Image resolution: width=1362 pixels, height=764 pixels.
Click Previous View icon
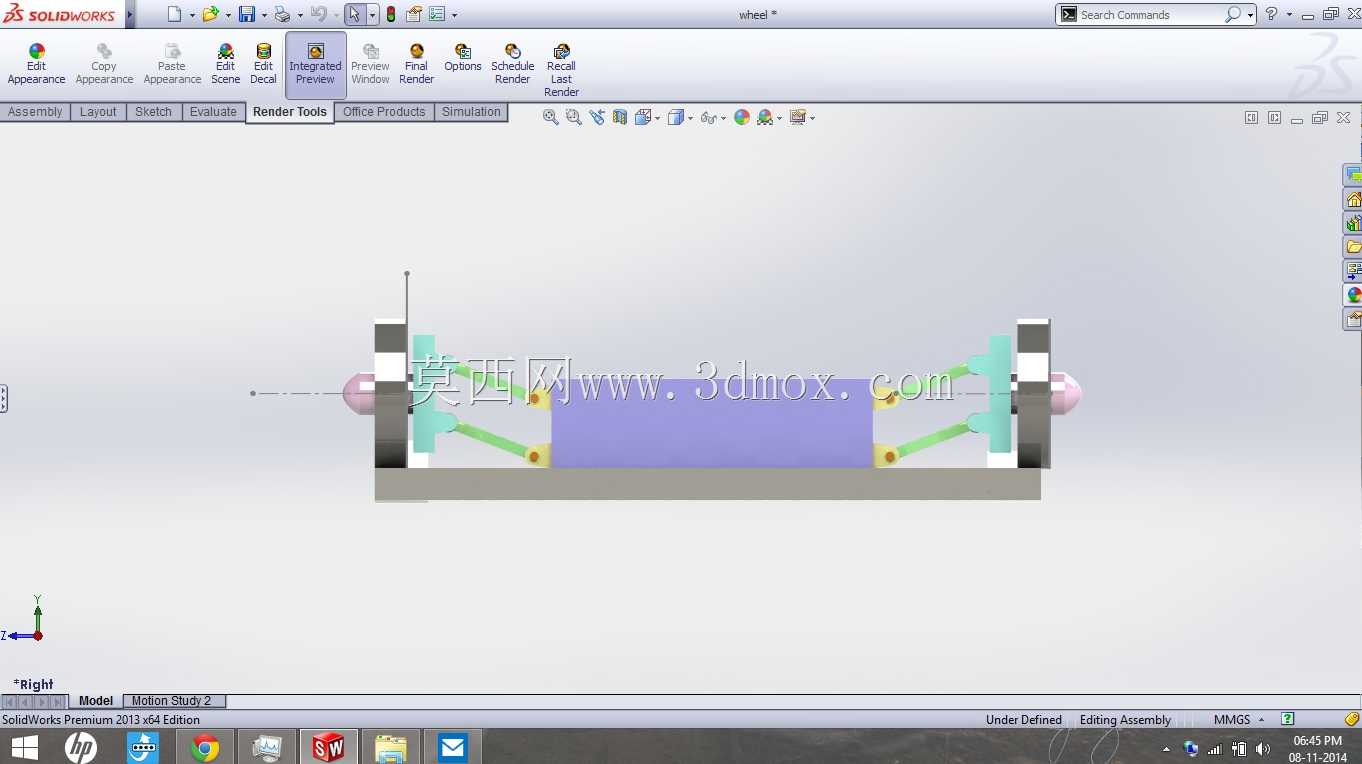(x=597, y=117)
